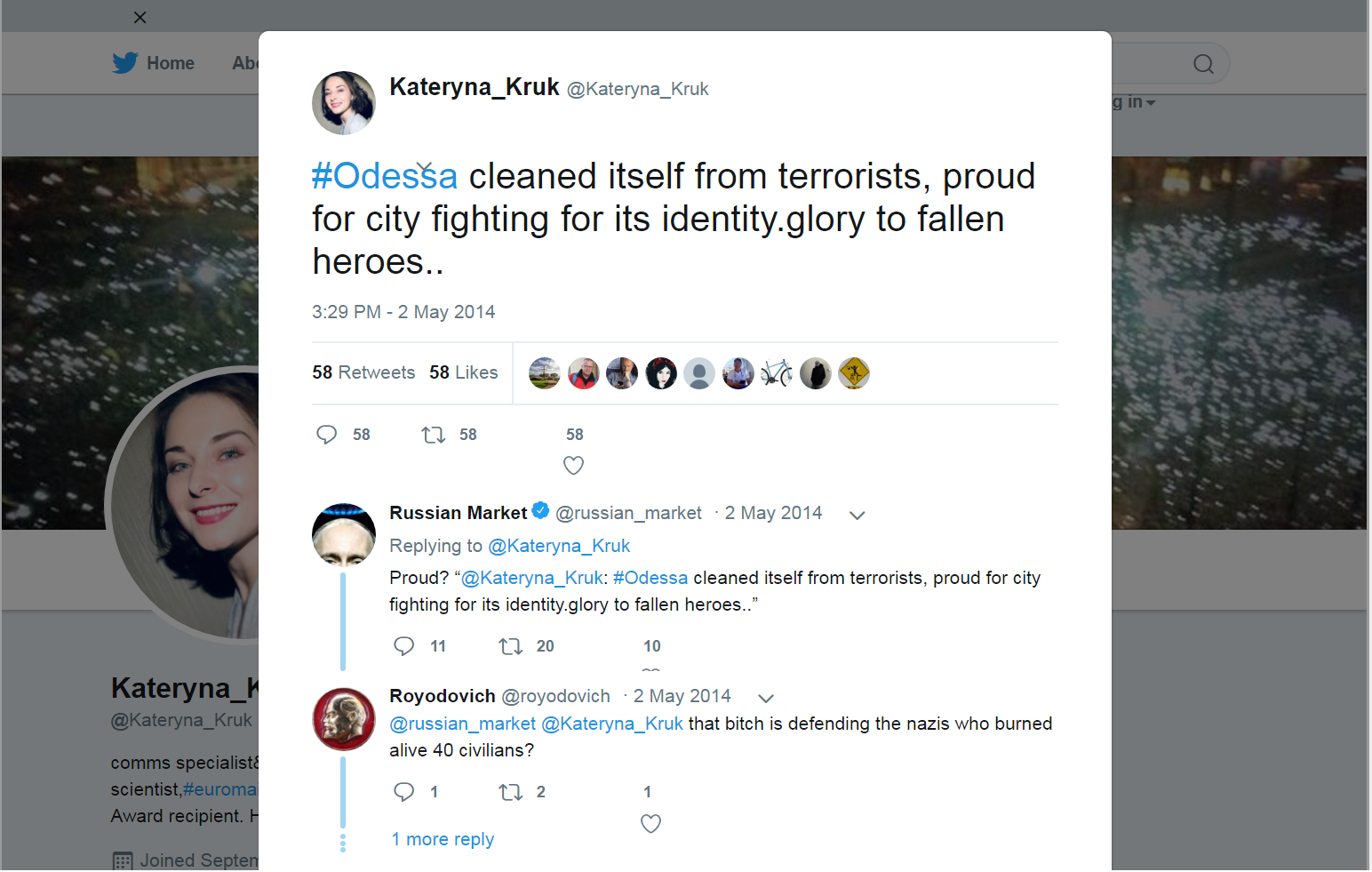
Task: Like the main Odessa tweet with the heart
Action: pos(574,465)
